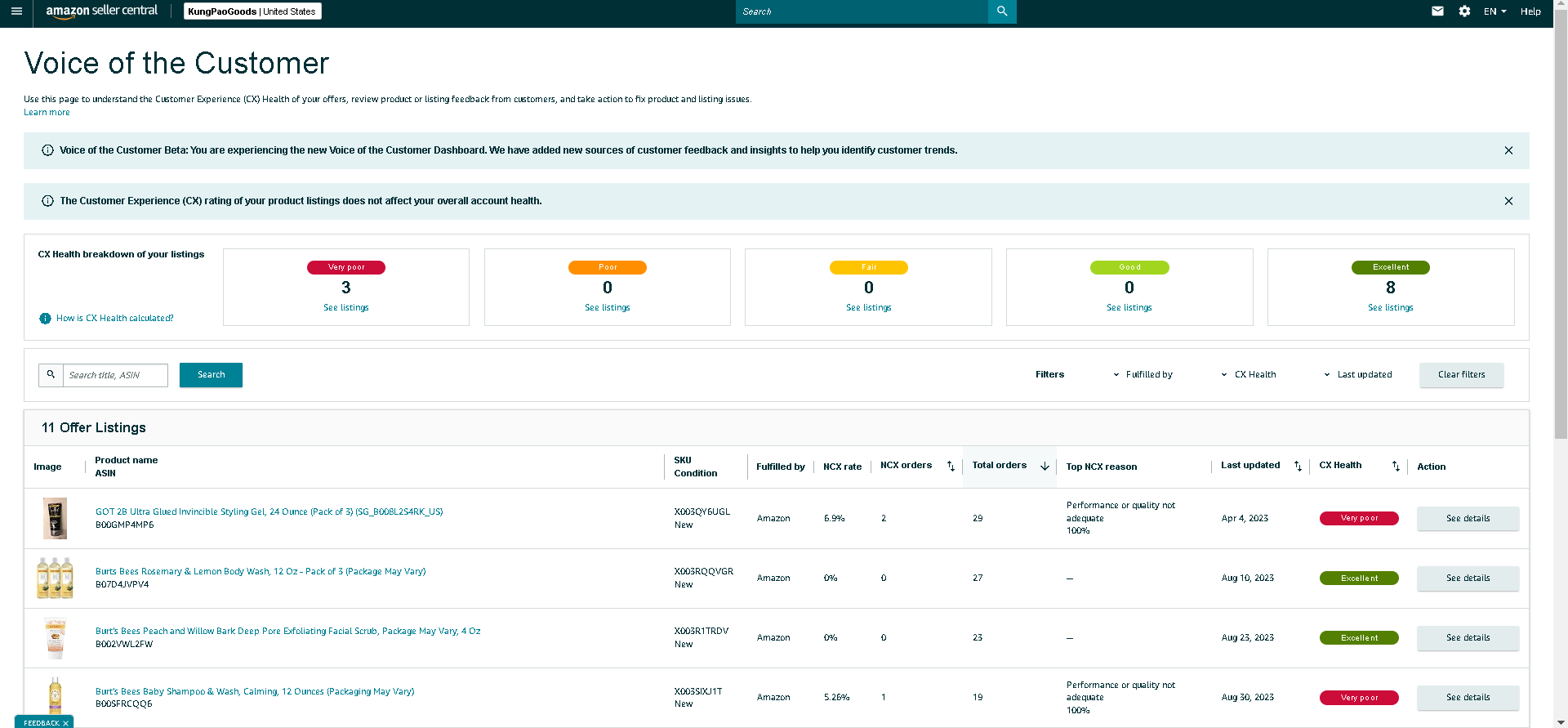1568x728 pixels.
Task: Open the hamburger navigation menu
Action: point(16,11)
